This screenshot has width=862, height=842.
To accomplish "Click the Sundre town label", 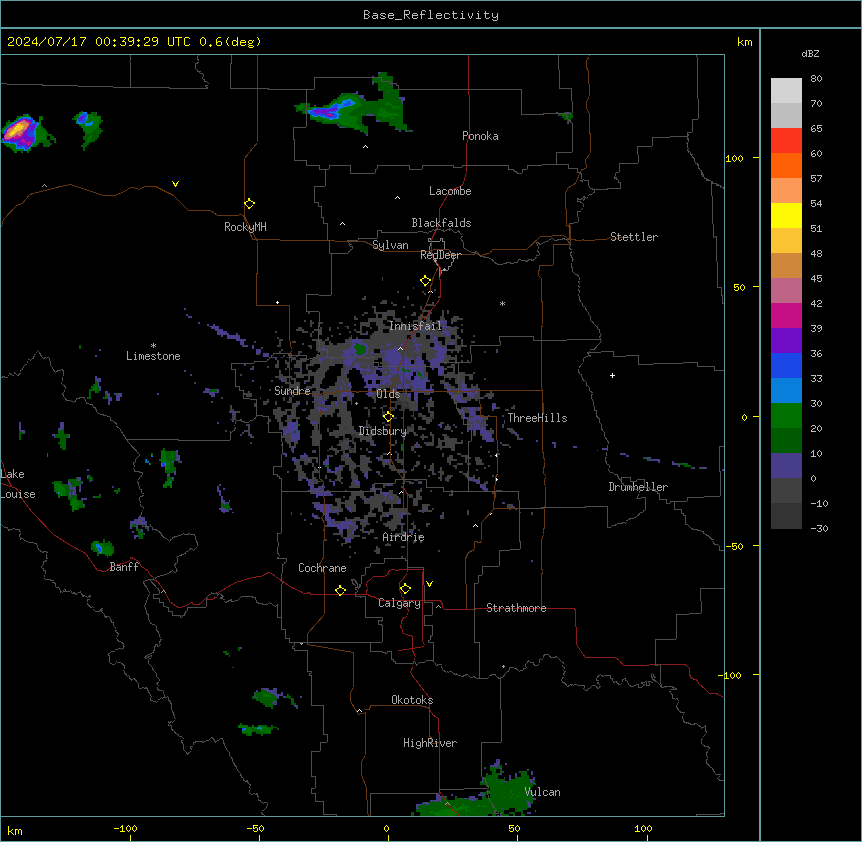I will (x=292, y=391).
